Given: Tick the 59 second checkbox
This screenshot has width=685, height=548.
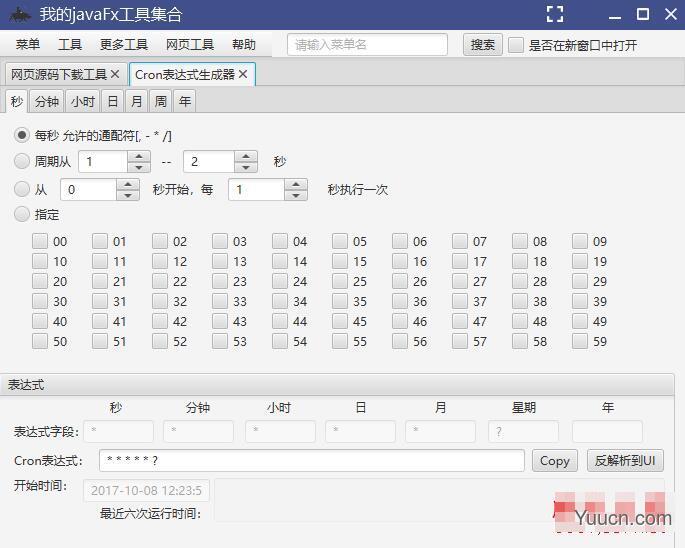Looking at the screenshot, I should click(x=580, y=341).
